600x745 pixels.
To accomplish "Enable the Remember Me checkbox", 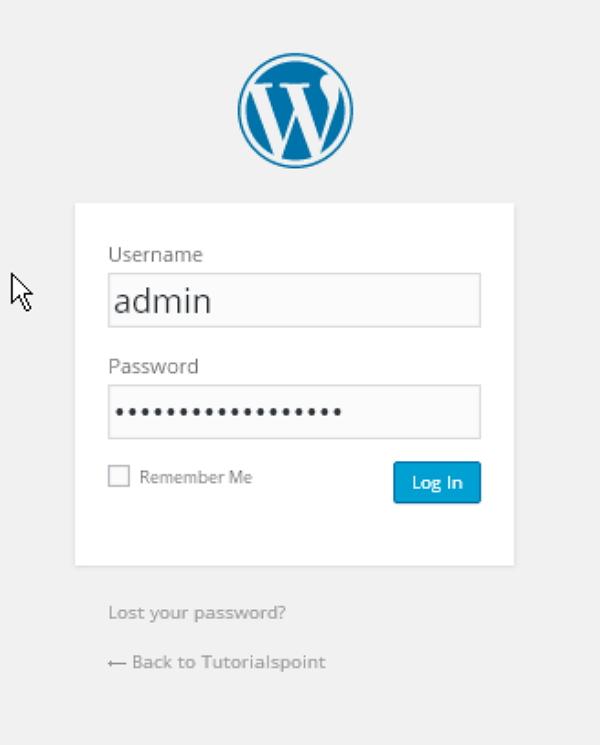I will 119,477.
